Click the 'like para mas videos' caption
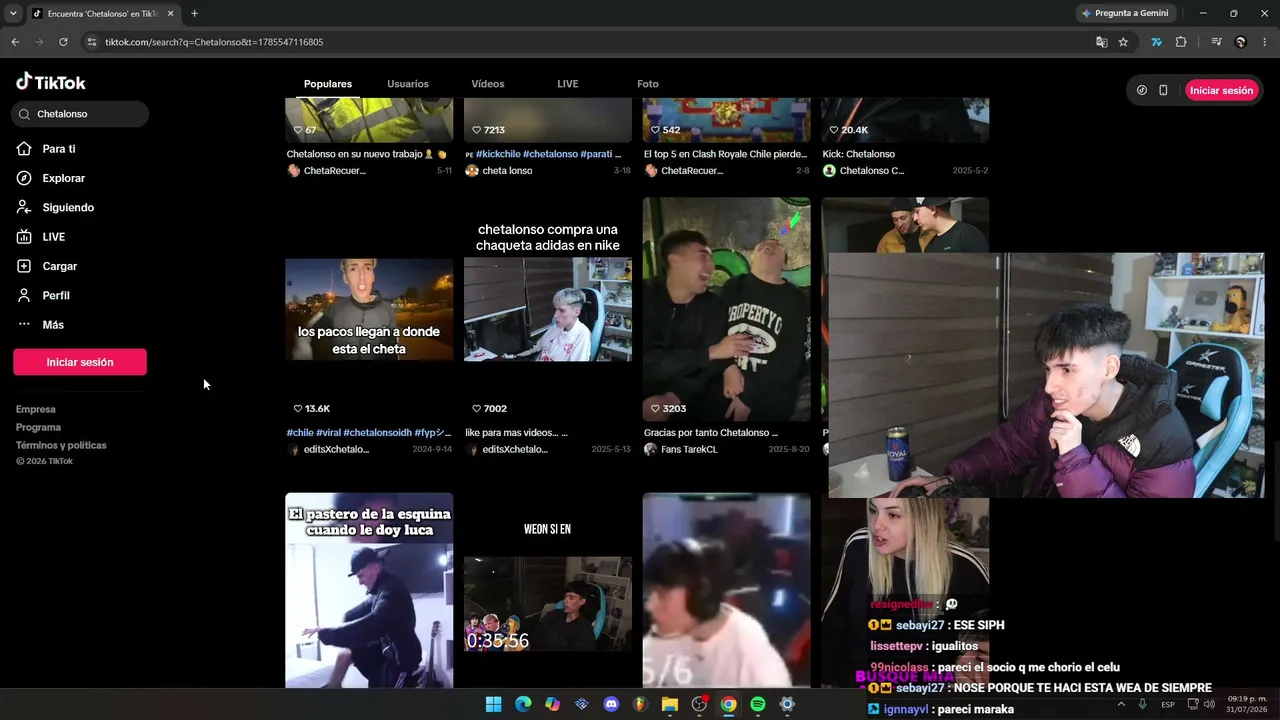This screenshot has width=1280, height=720. pos(516,433)
